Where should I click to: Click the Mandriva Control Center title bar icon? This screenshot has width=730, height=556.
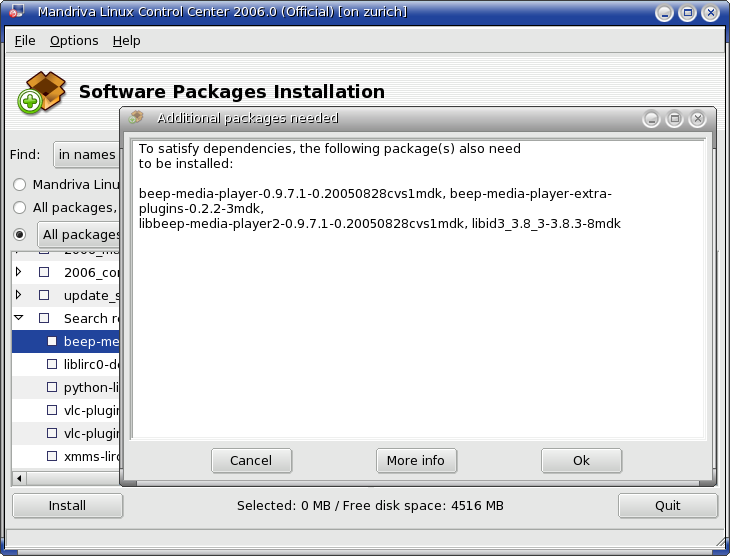pyautogui.click(x=17, y=11)
